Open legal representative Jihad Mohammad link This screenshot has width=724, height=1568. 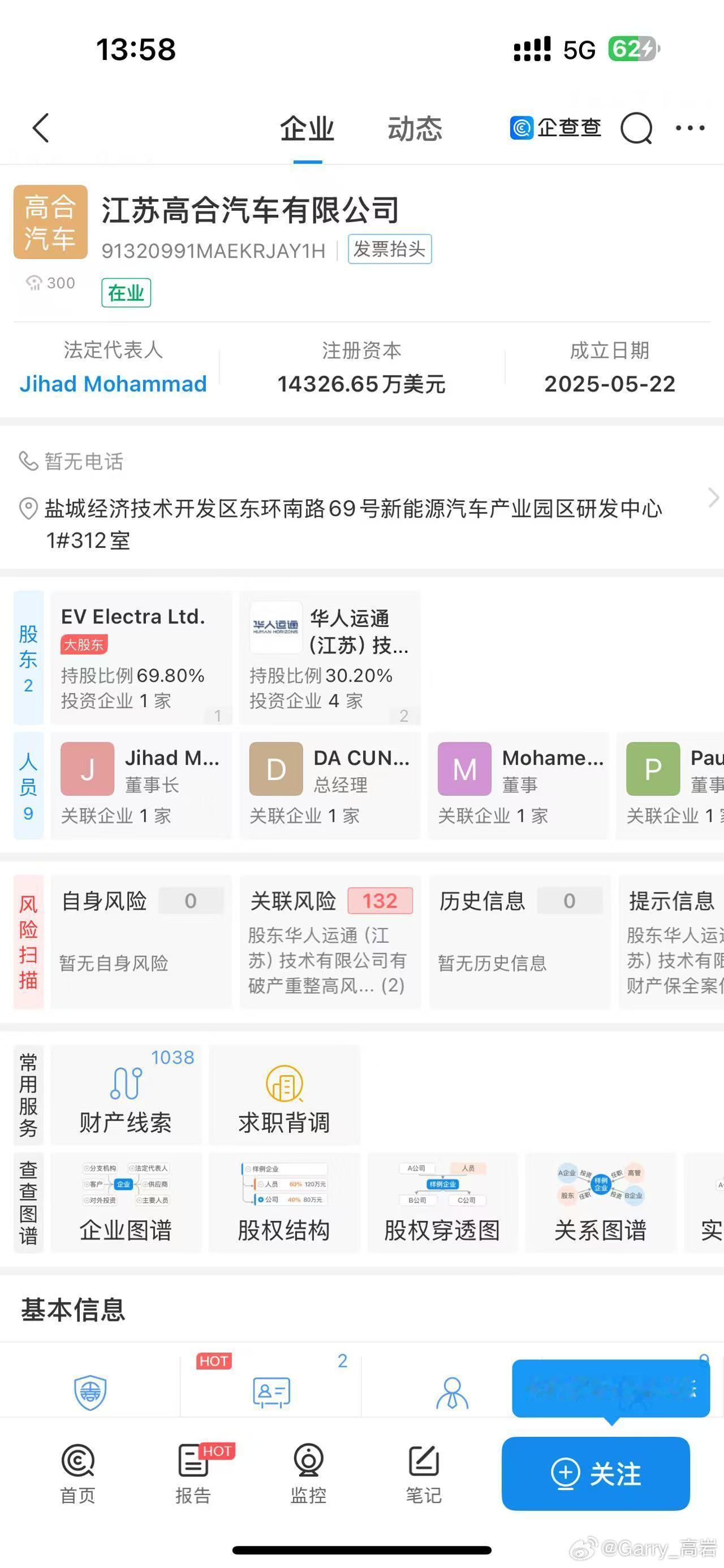113,384
